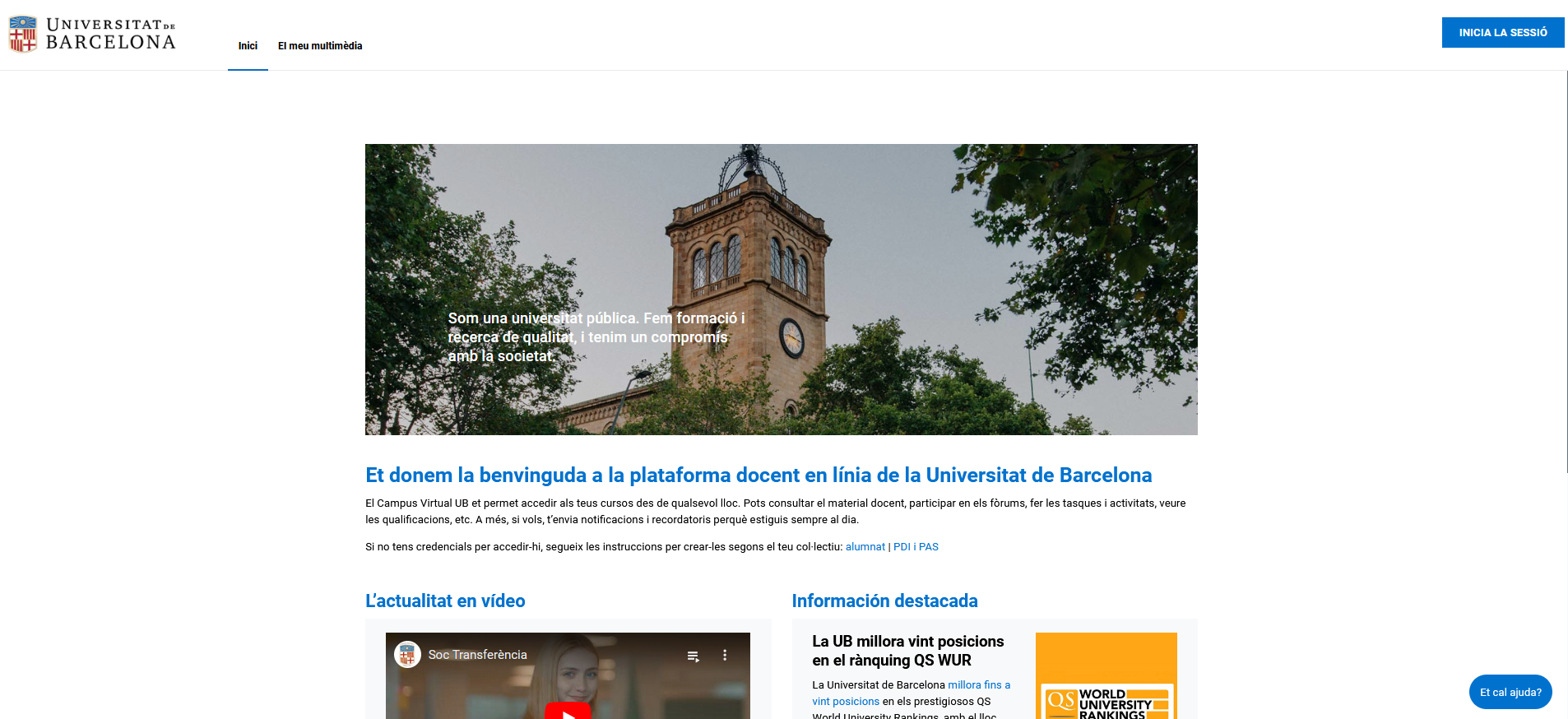Follow the PDI i PAS link
This screenshot has height=719, width=1568.
click(x=916, y=547)
